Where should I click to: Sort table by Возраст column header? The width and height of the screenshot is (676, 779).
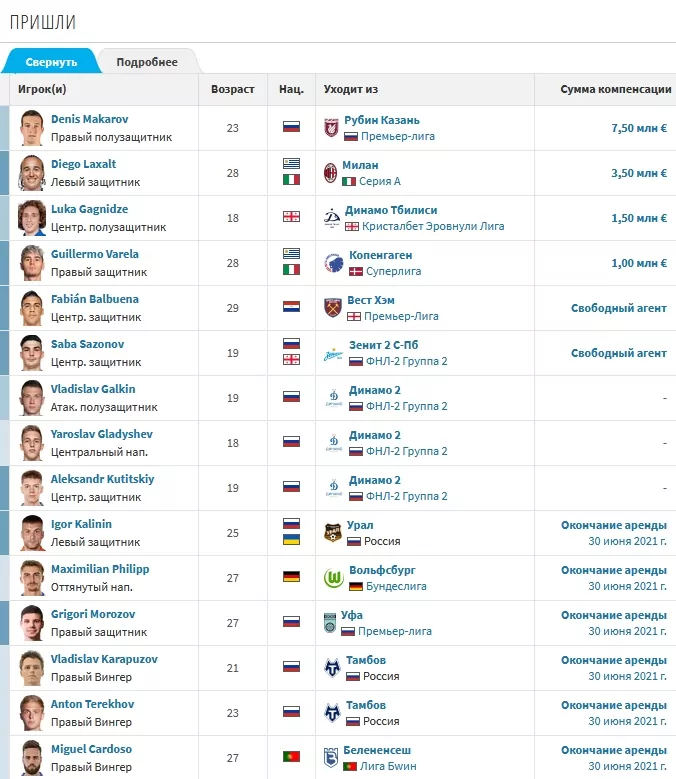pyautogui.click(x=233, y=89)
